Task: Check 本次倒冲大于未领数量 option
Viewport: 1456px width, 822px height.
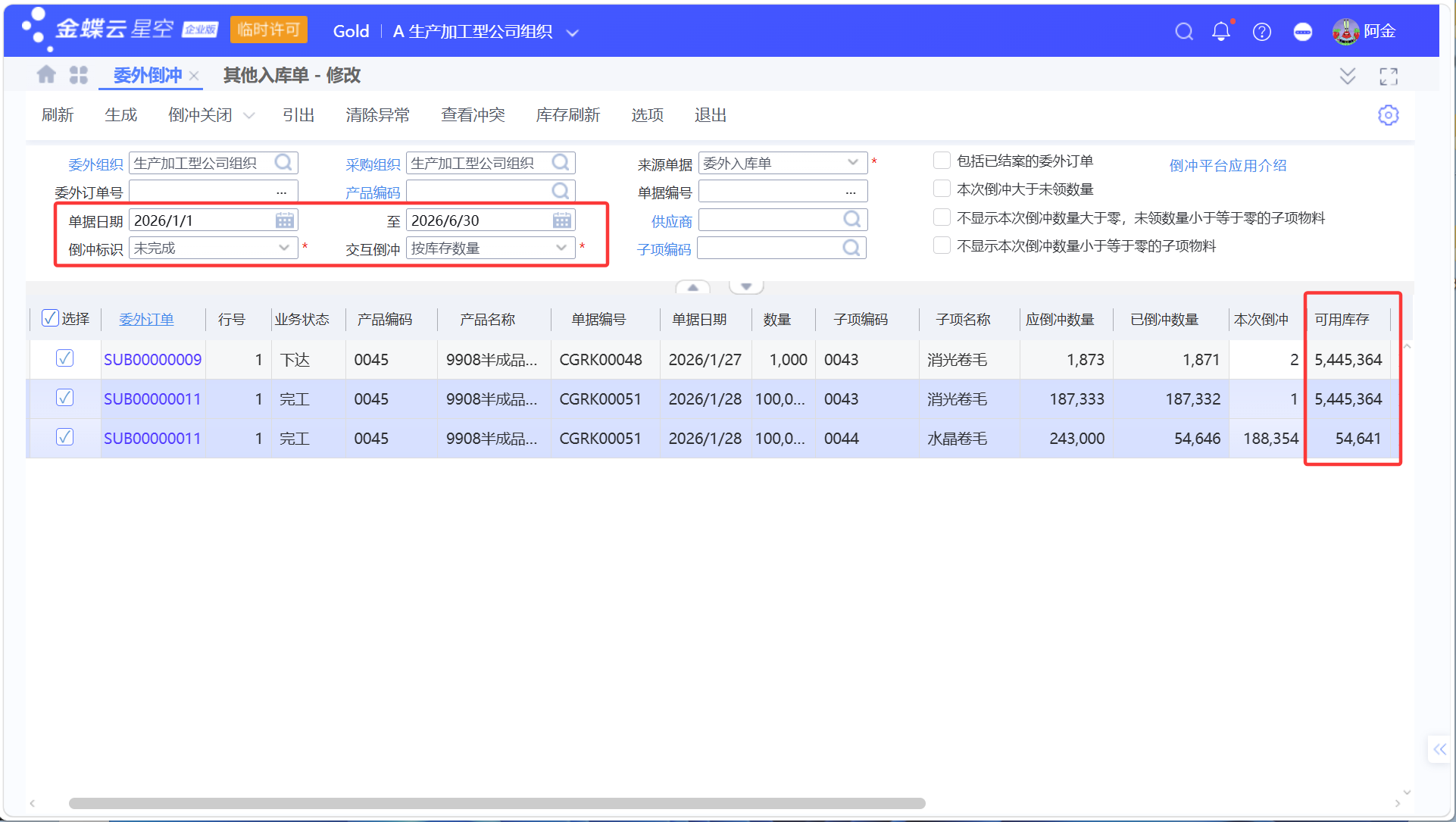Action: tap(942, 189)
